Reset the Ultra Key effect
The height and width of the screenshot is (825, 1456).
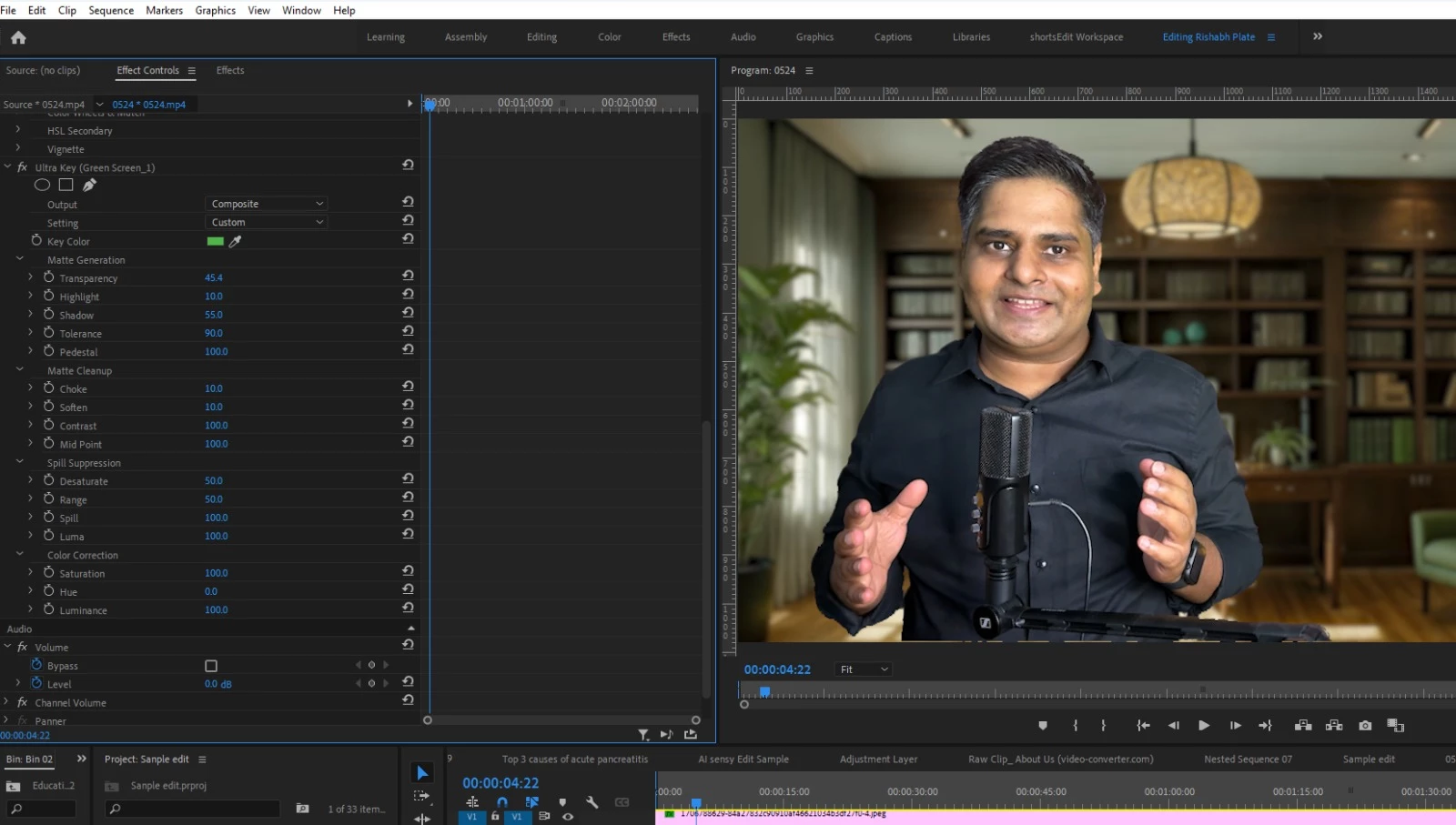[x=408, y=166]
